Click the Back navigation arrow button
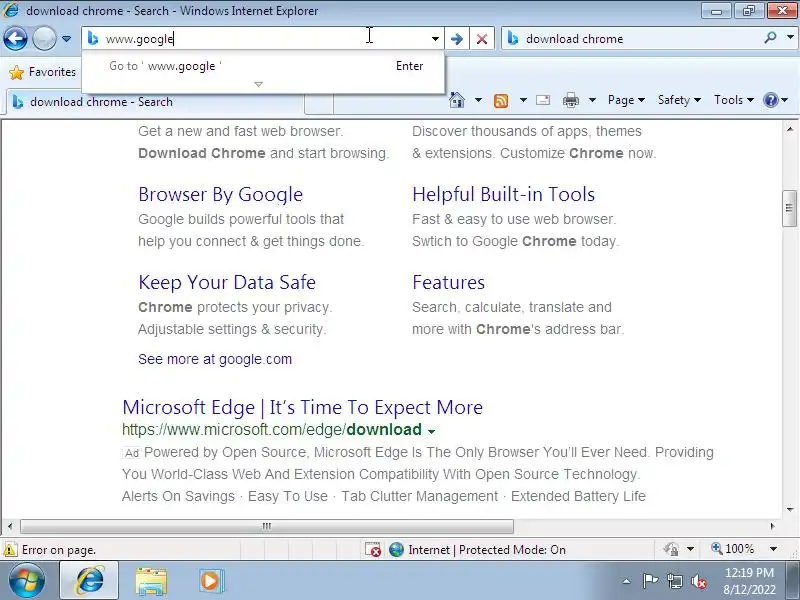Screen dimensions: 800x600 (15, 38)
